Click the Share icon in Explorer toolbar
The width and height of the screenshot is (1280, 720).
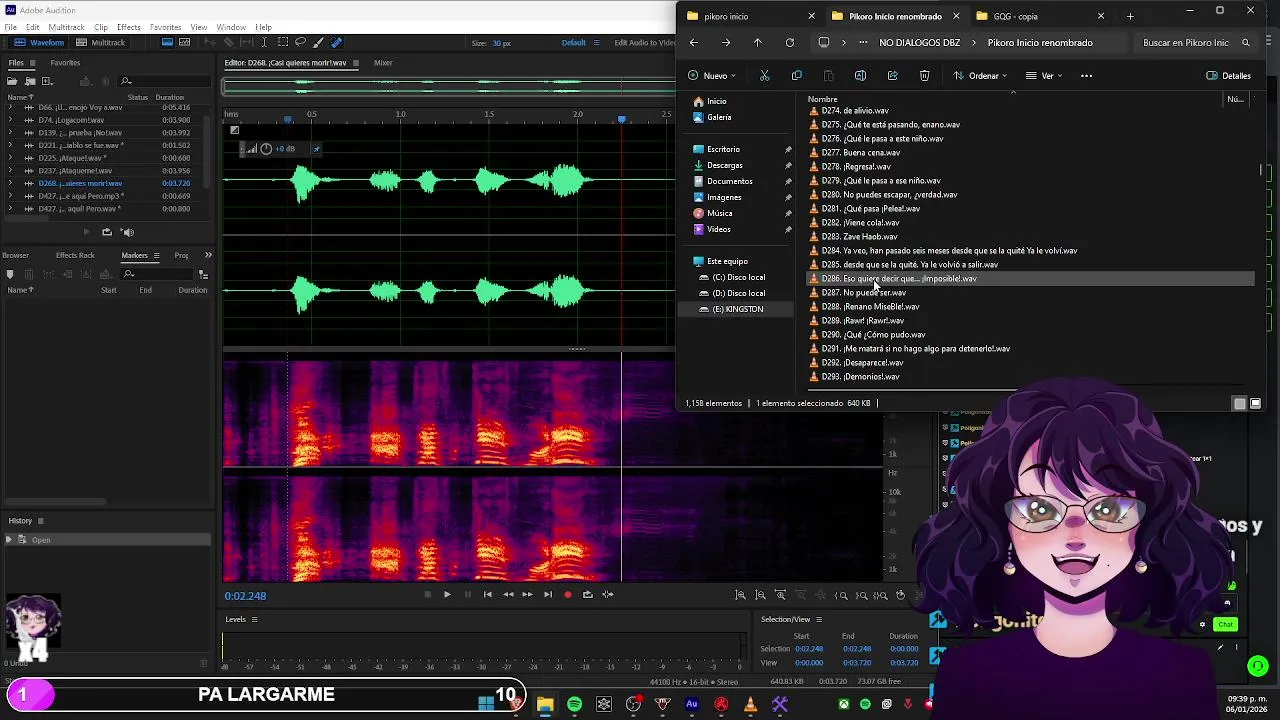(892, 76)
